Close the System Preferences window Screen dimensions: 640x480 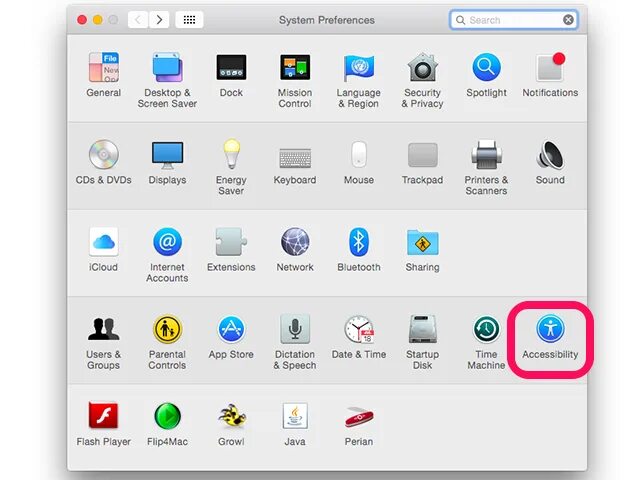coord(82,20)
